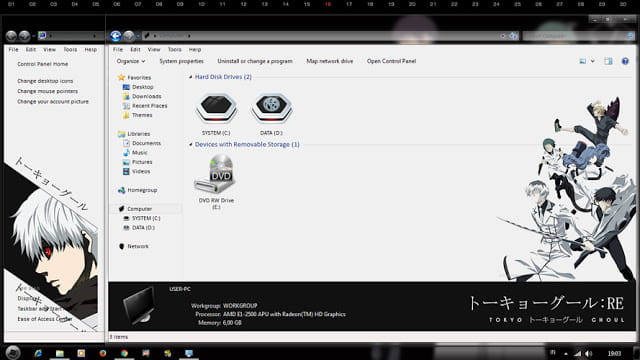The image size is (640, 360).
Task: Open the Personalization taskbar icon
Action: click(189, 353)
